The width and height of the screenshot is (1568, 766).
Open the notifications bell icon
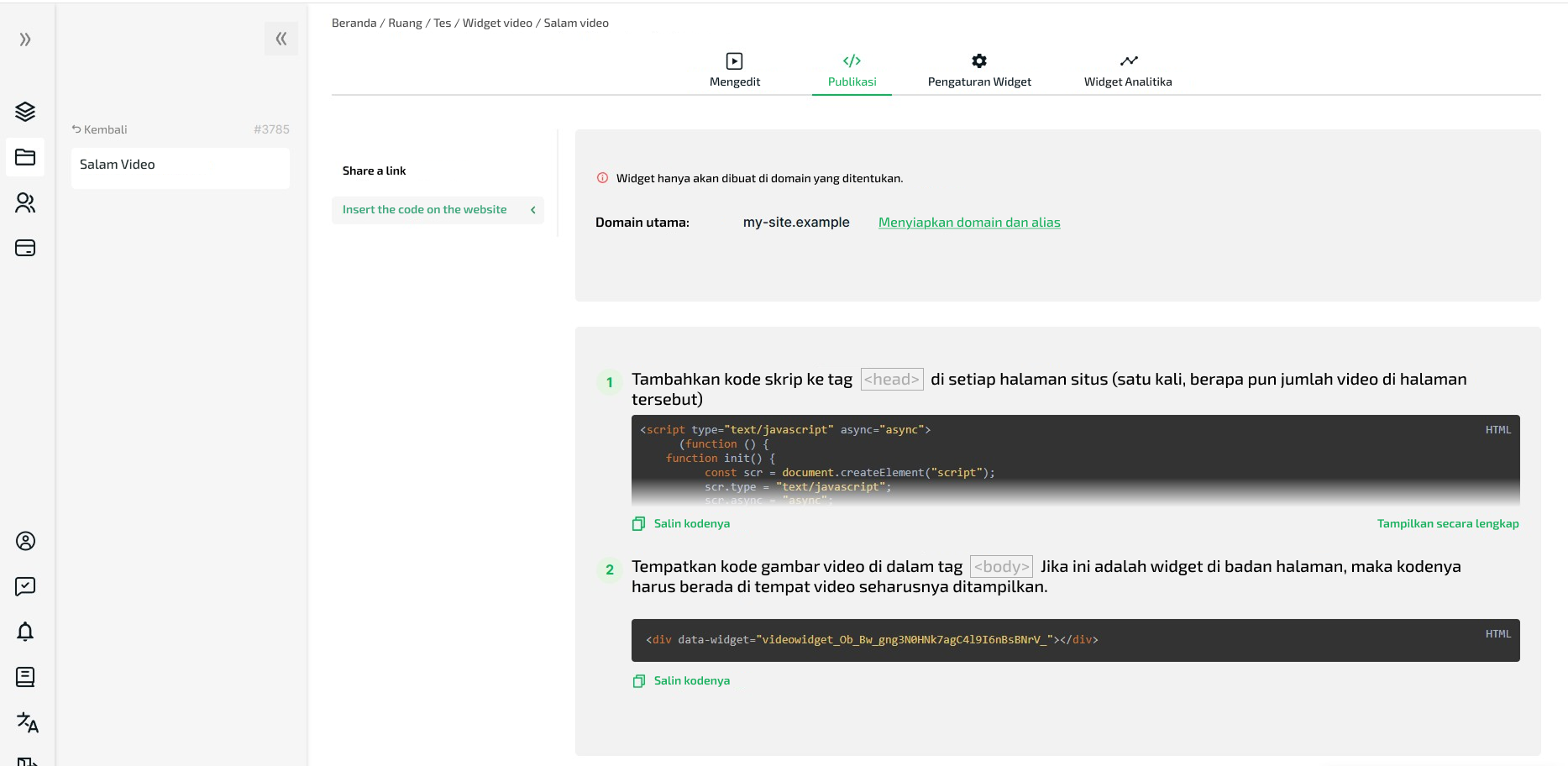tap(25, 632)
